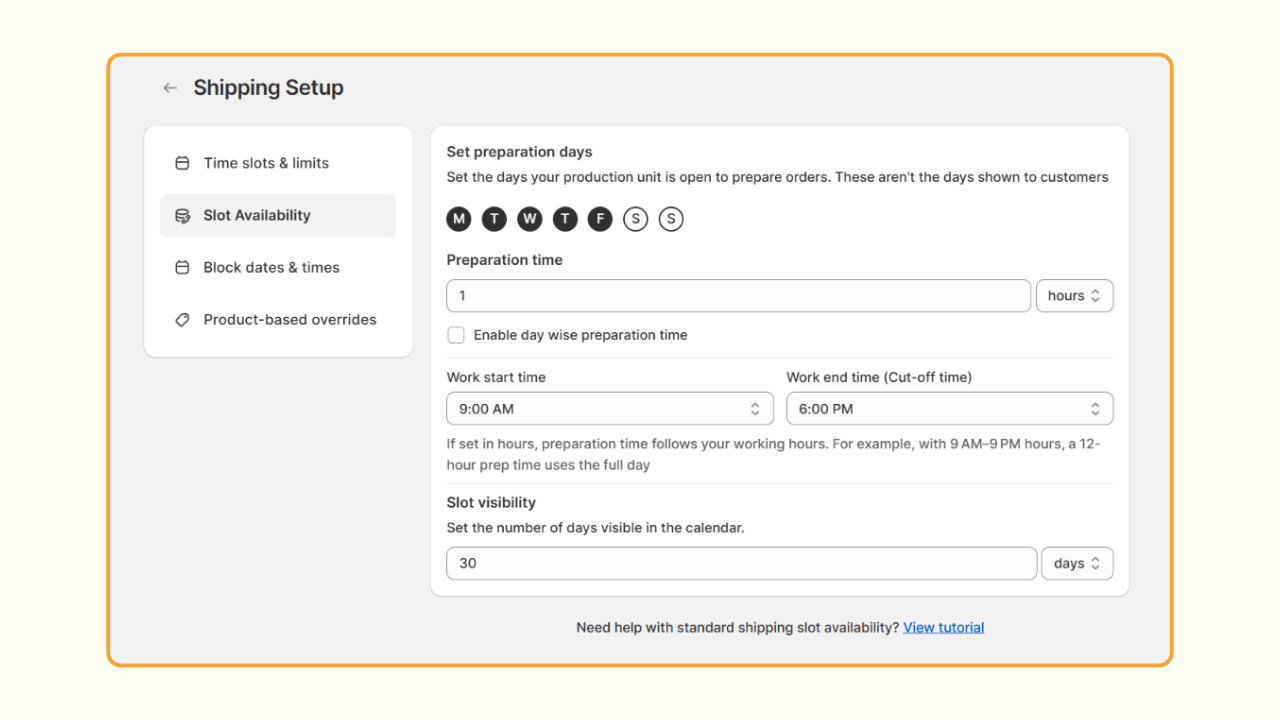Open the Work end time 6:00 PM dropdown
The height and width of the screenshot is (720, 1280).
(x=950, y=409)
